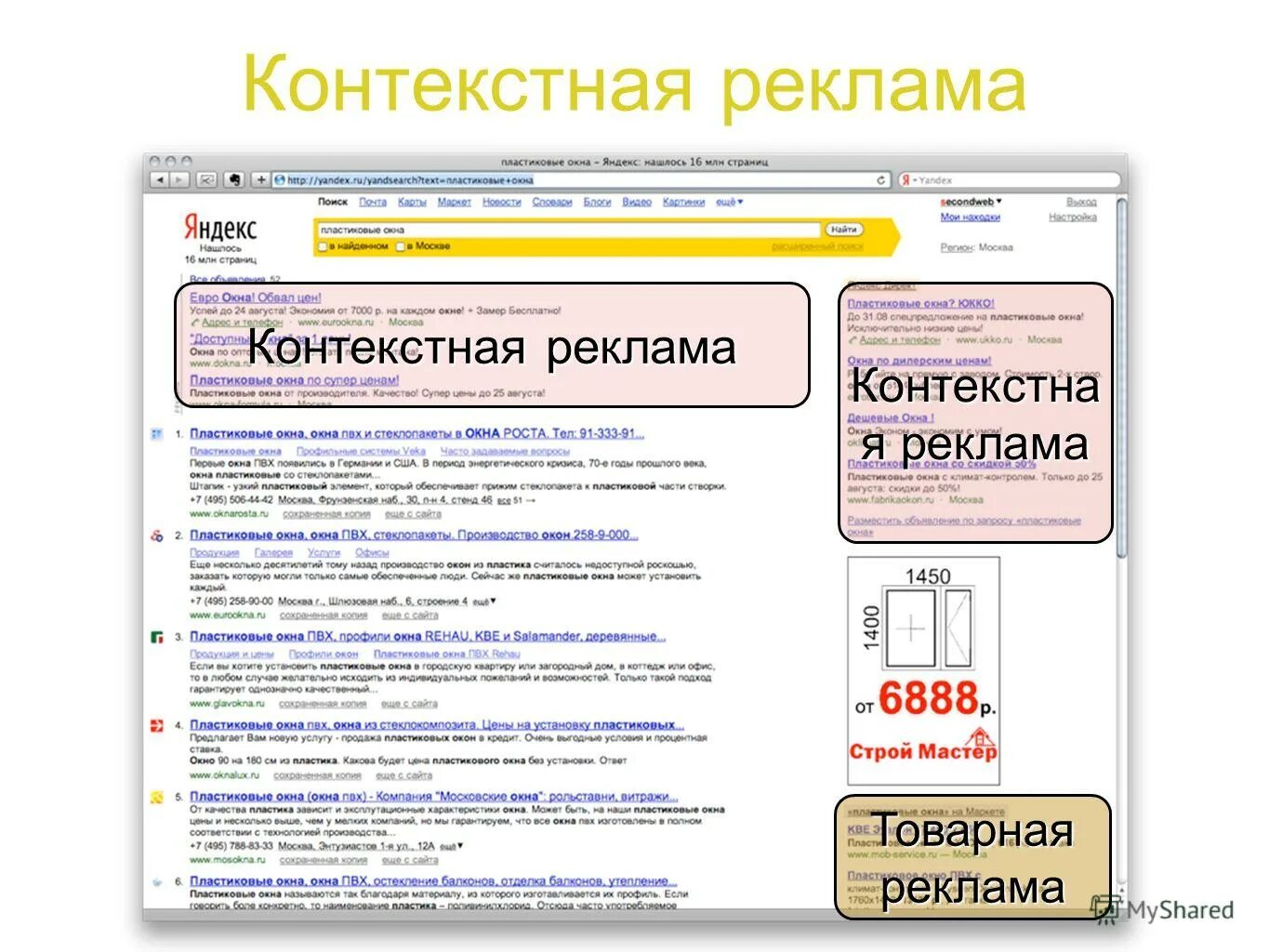This screenshot has width=1269, height=952.
Task: Click the favicon beside the oknarosta.ru result
Action: tap(155, 434)
